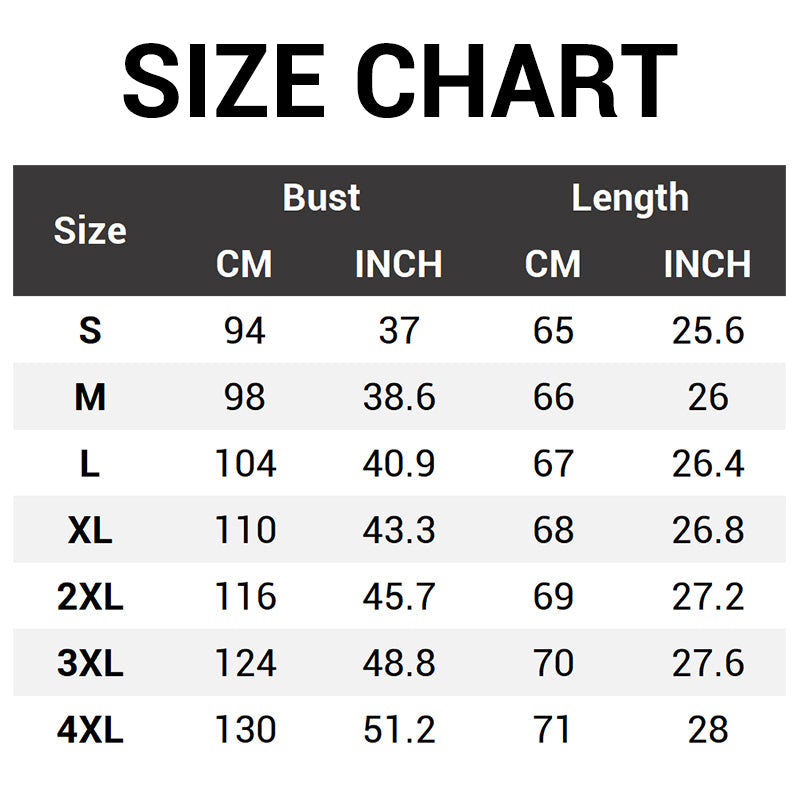Select the M size row label
Image resolution: width=800 pixels, height=800 pixels.
[x=90, y=398]
